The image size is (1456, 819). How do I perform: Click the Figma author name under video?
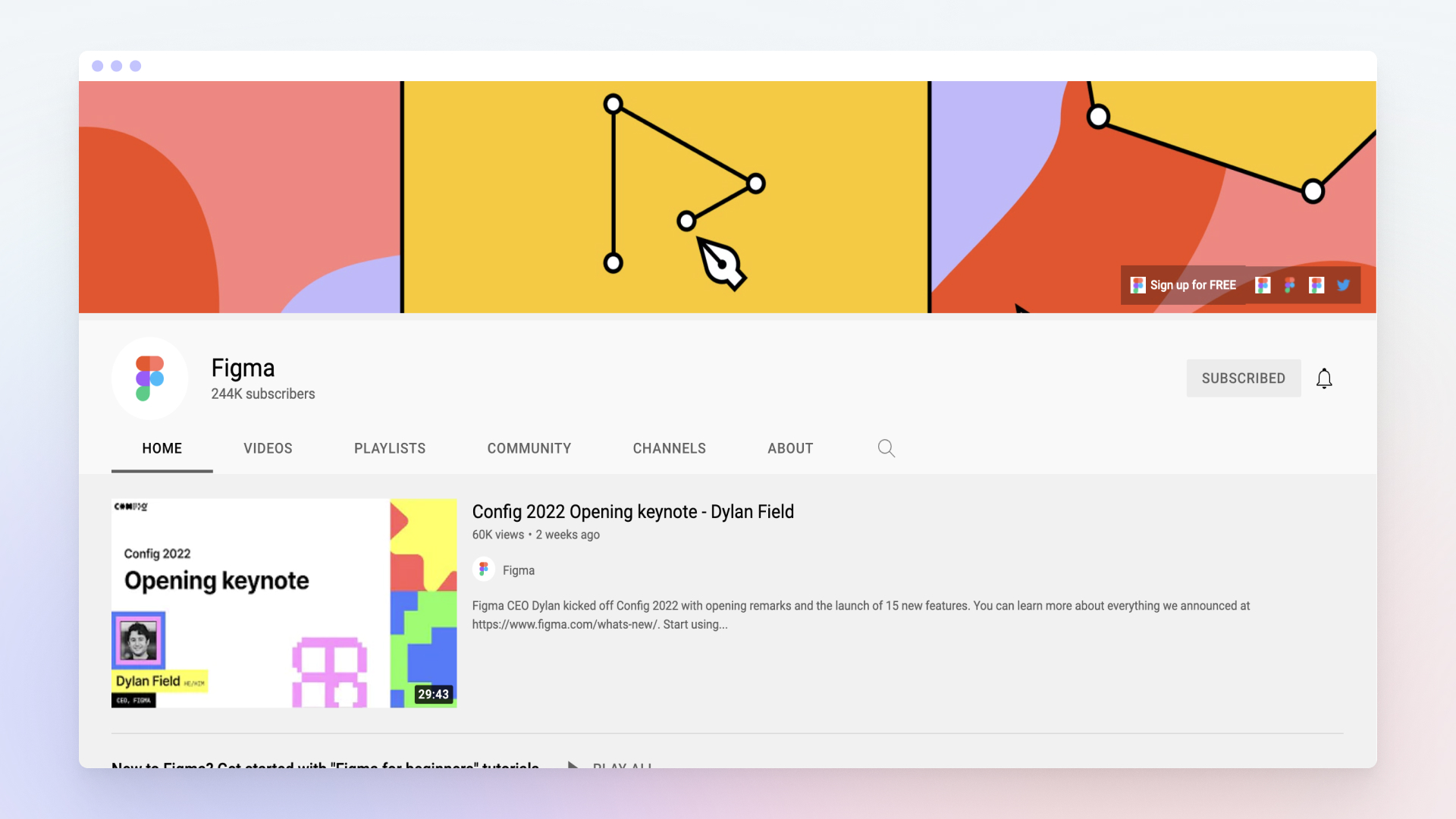click(x=519, y=570)
